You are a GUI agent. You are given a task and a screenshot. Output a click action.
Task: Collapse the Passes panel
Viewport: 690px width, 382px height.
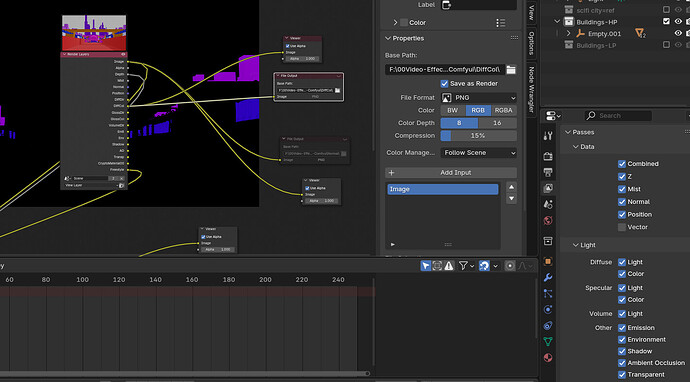point(568,132)
